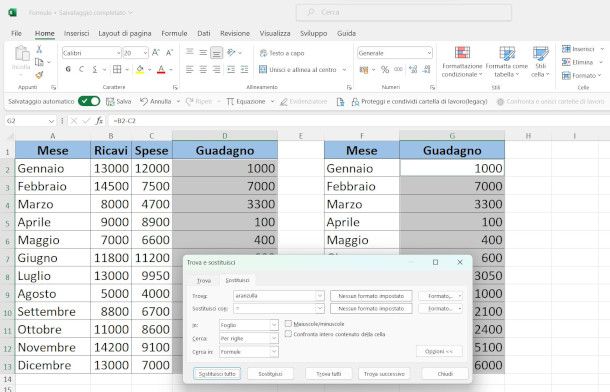Click the decrease decimal places icon
Screen dimensions: 610x392
coord(427,70)
